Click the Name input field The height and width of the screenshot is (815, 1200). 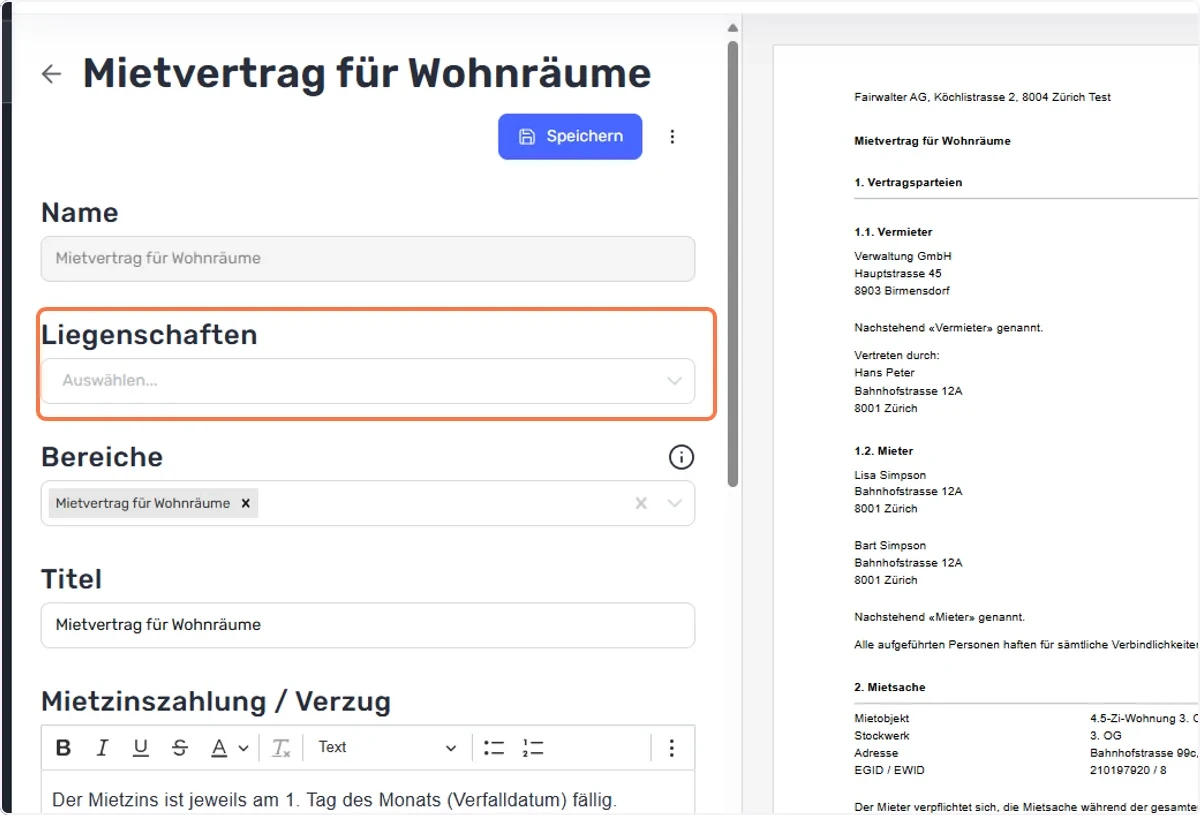click(367, 258)
